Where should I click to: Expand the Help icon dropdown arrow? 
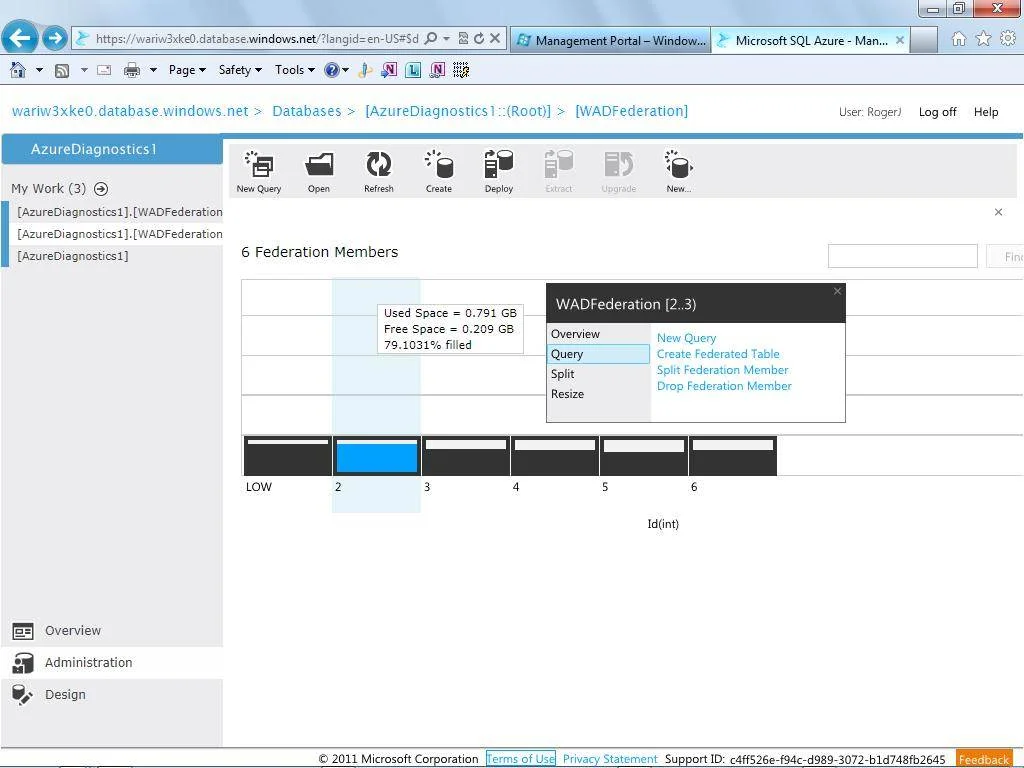coord(345,70)
